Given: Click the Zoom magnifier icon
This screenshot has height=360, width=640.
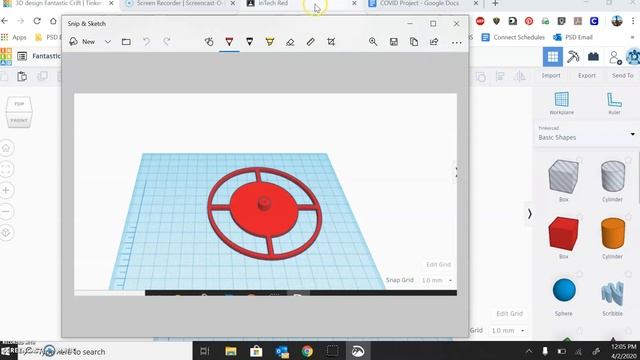Looking at the screenshot, I should coord(373,42).
